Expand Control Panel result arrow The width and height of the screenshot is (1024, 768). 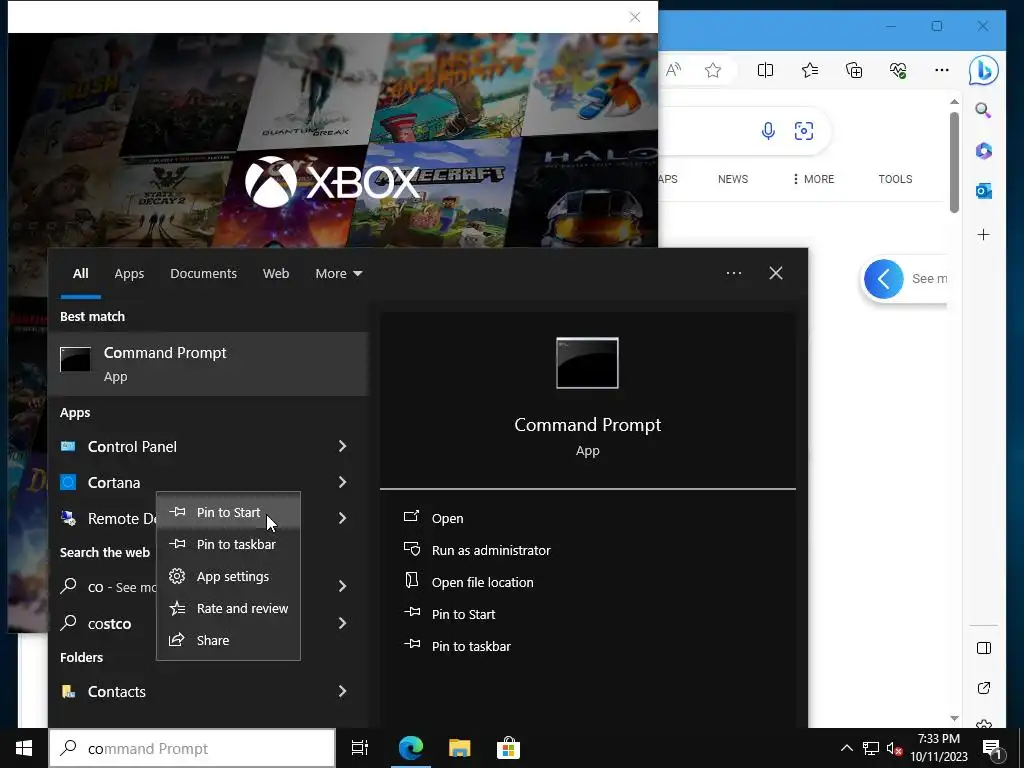point(342,446)
